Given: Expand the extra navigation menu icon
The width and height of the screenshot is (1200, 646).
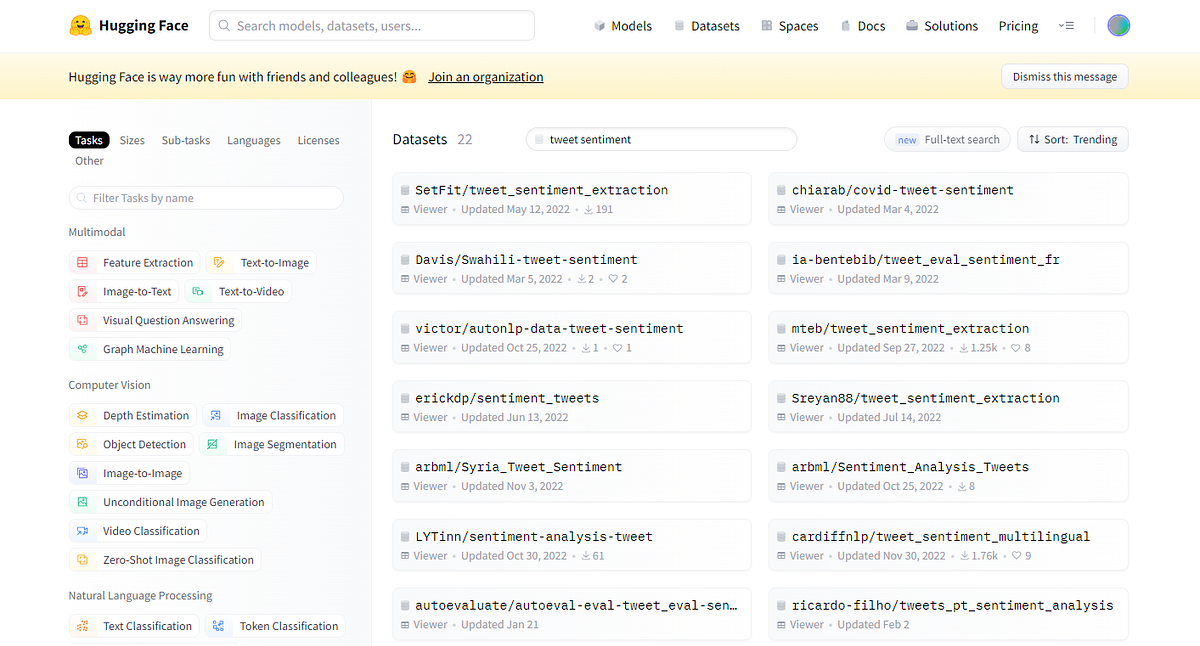Looking at the screenshot, I should (x=1066, y=26).
